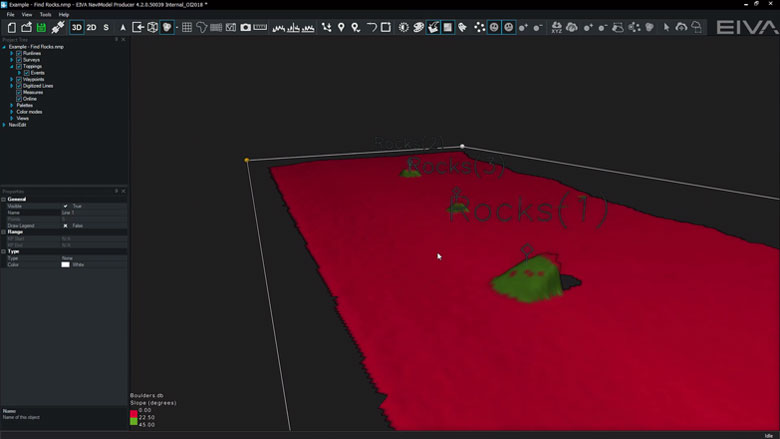This screenshot has width=780, height=439.
Task: Click the XYZ cloud export icon
Action: pyautogui.click(x=556, y=27)
